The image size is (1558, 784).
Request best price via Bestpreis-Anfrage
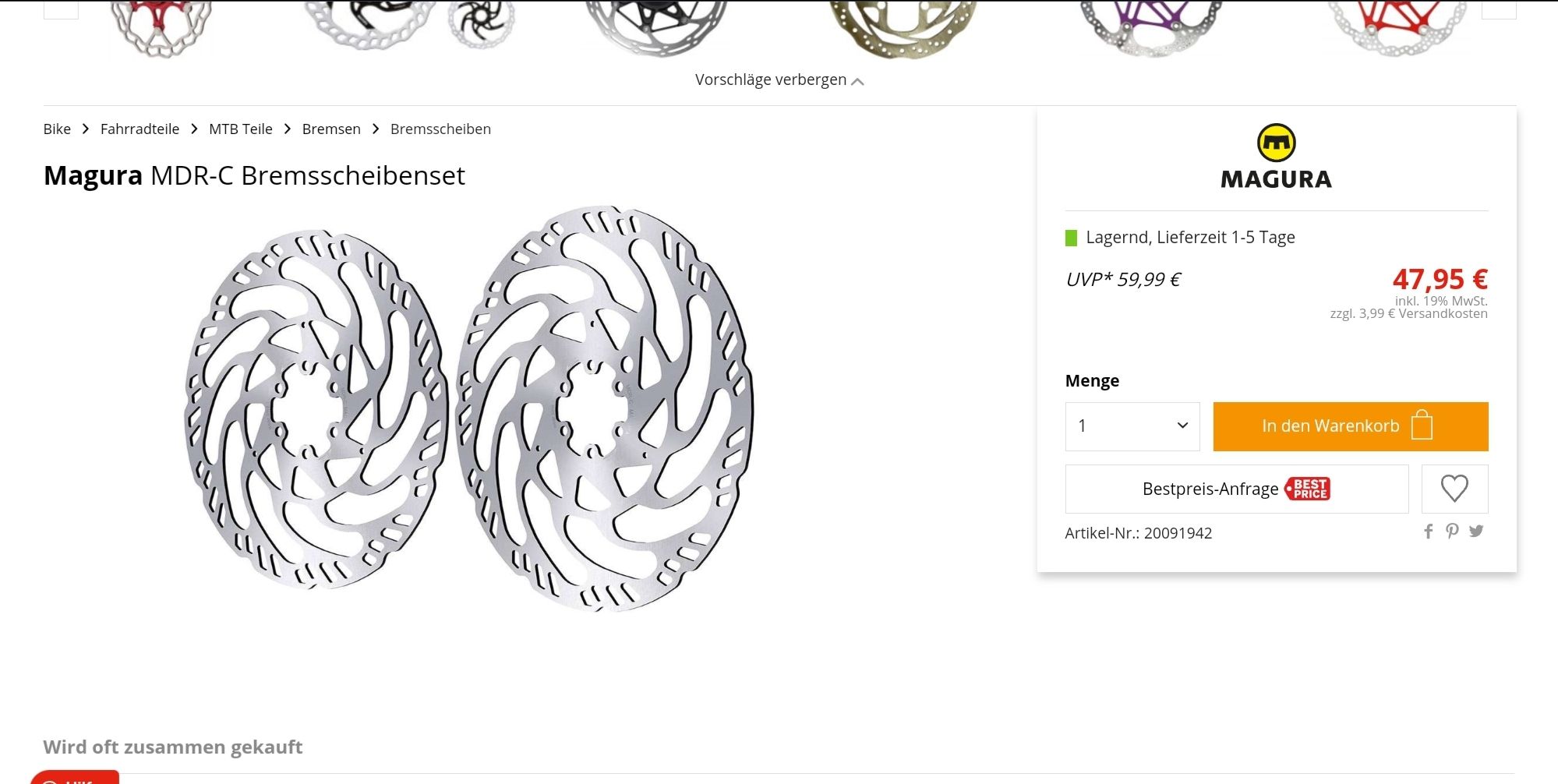[1237, 489]
